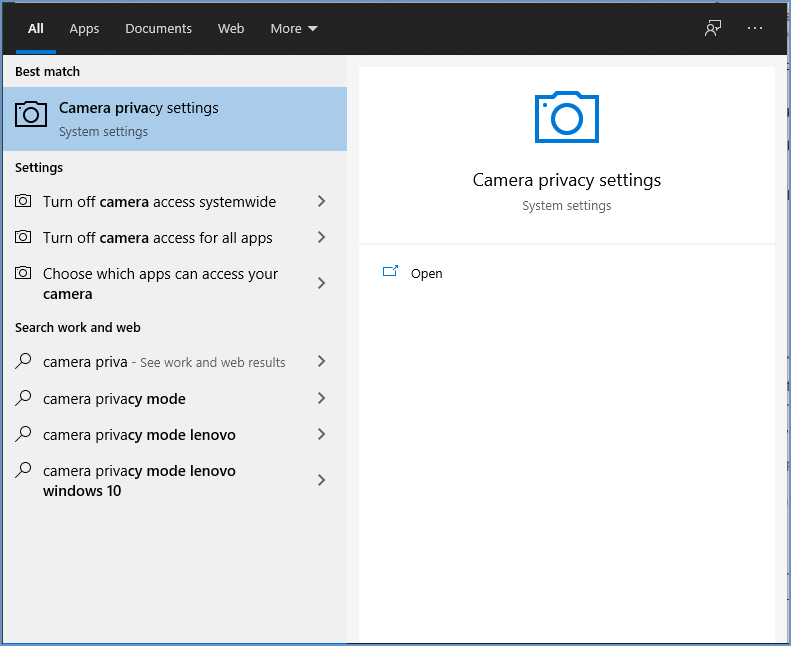Viewport: 791px width, 646px height.
Task: Expand arrow for camera privacy mode lenovo
Action: [321, 434]
